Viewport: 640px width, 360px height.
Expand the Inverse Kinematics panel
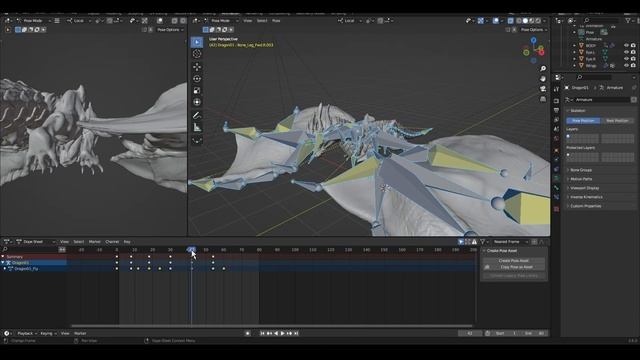coord(586,197)
